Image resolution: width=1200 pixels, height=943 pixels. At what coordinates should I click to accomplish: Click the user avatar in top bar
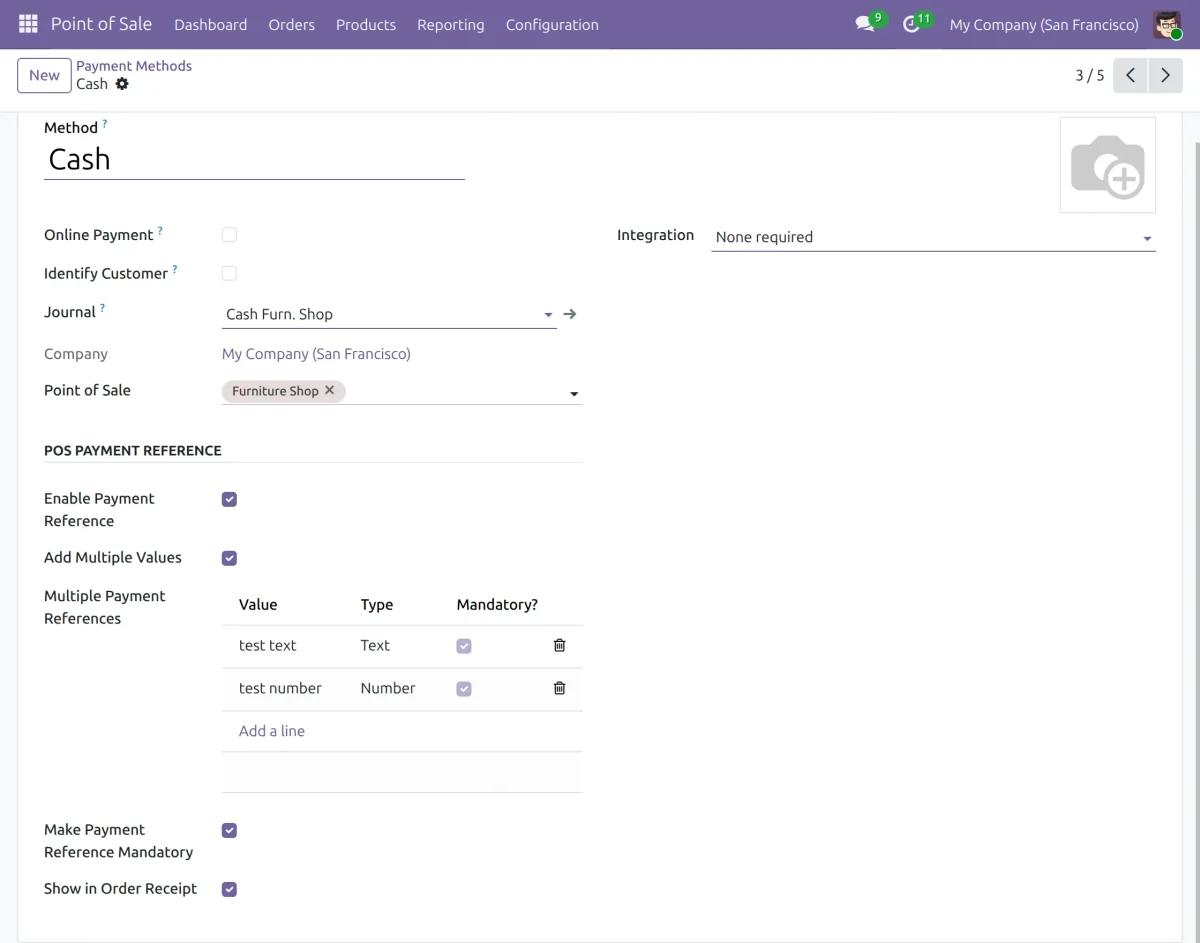[x=1167, y=24]
